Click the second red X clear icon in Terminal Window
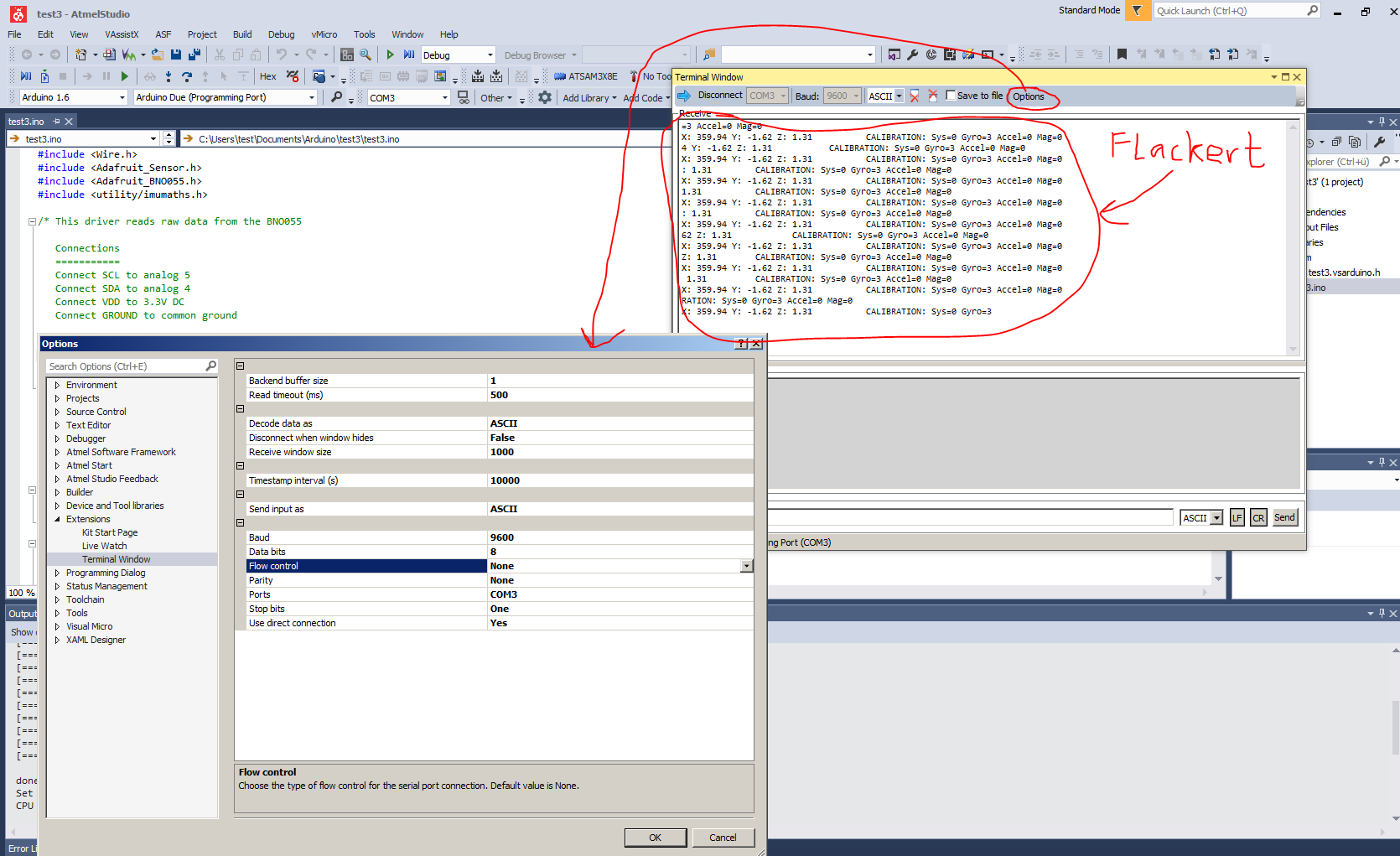Image resolution: width=1400 pixels, height=856 pixels. [x=933, y=96]
